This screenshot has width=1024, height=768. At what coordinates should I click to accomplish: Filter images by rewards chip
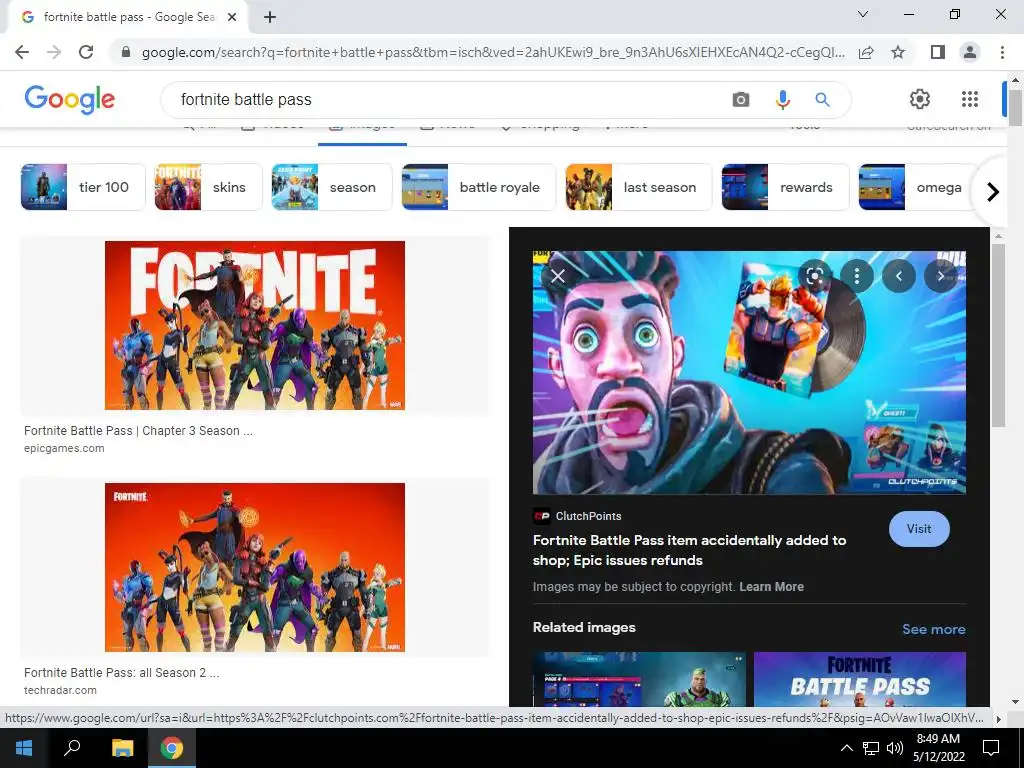tap(786, 187)
